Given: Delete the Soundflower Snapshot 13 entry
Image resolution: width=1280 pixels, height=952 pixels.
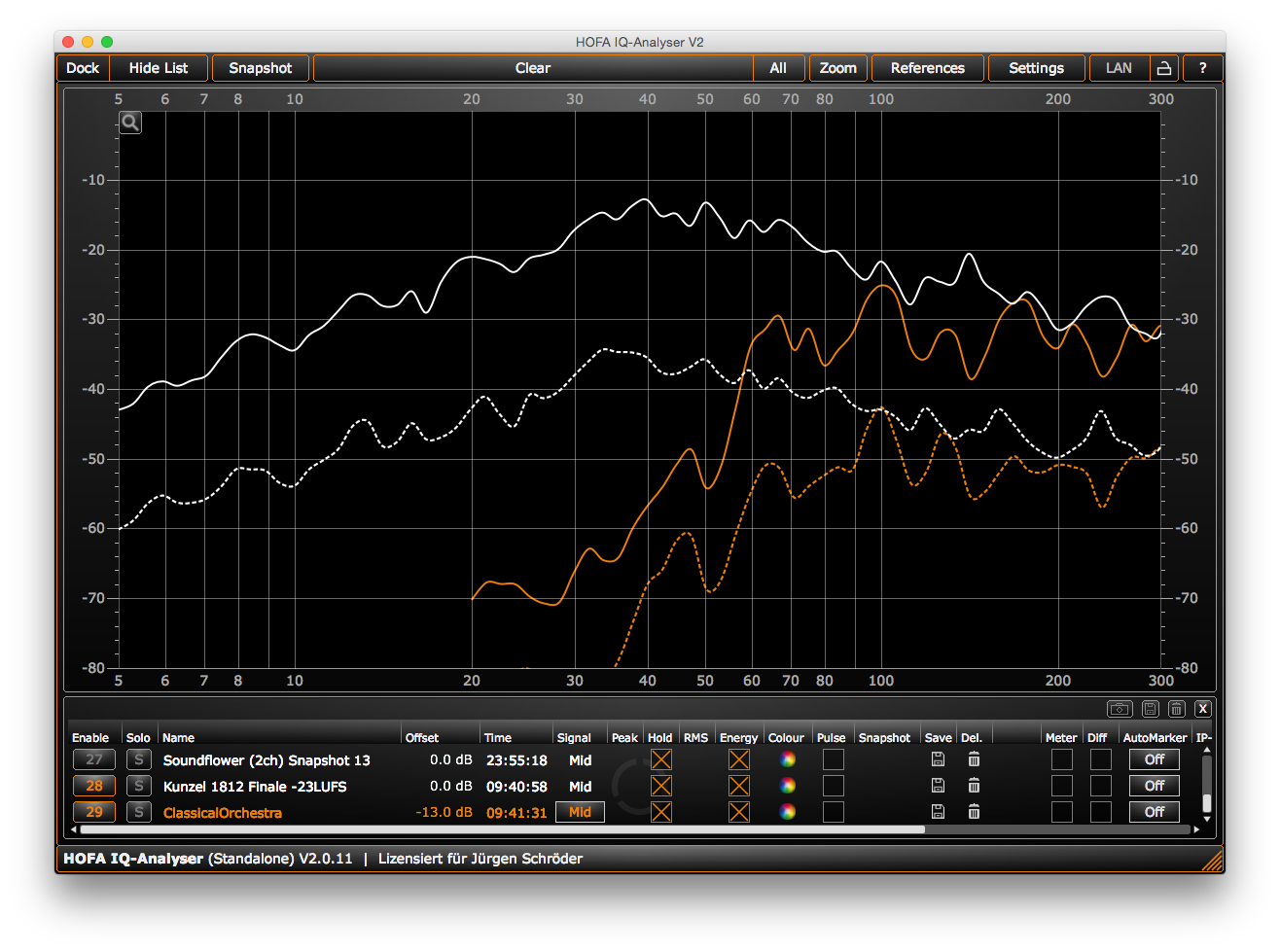Looking at the screenshot, I should click(x=974, y=759).
